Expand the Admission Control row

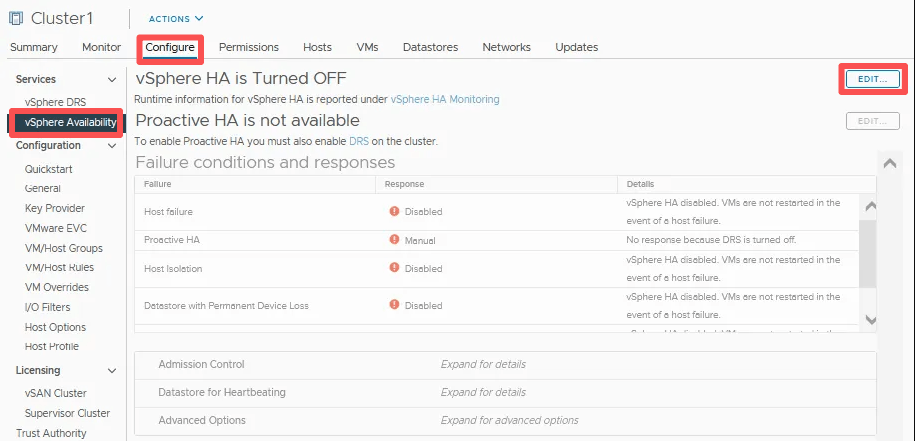[x=505, y=364]
